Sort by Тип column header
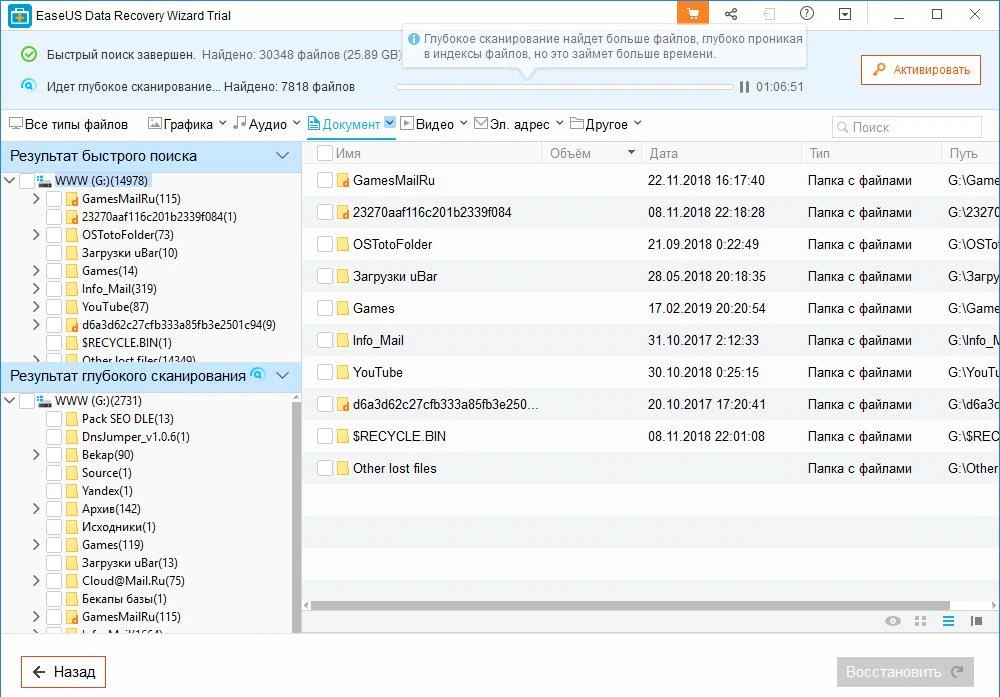Viewport: 1000px width, 697px height. click(x=820, y=154)
